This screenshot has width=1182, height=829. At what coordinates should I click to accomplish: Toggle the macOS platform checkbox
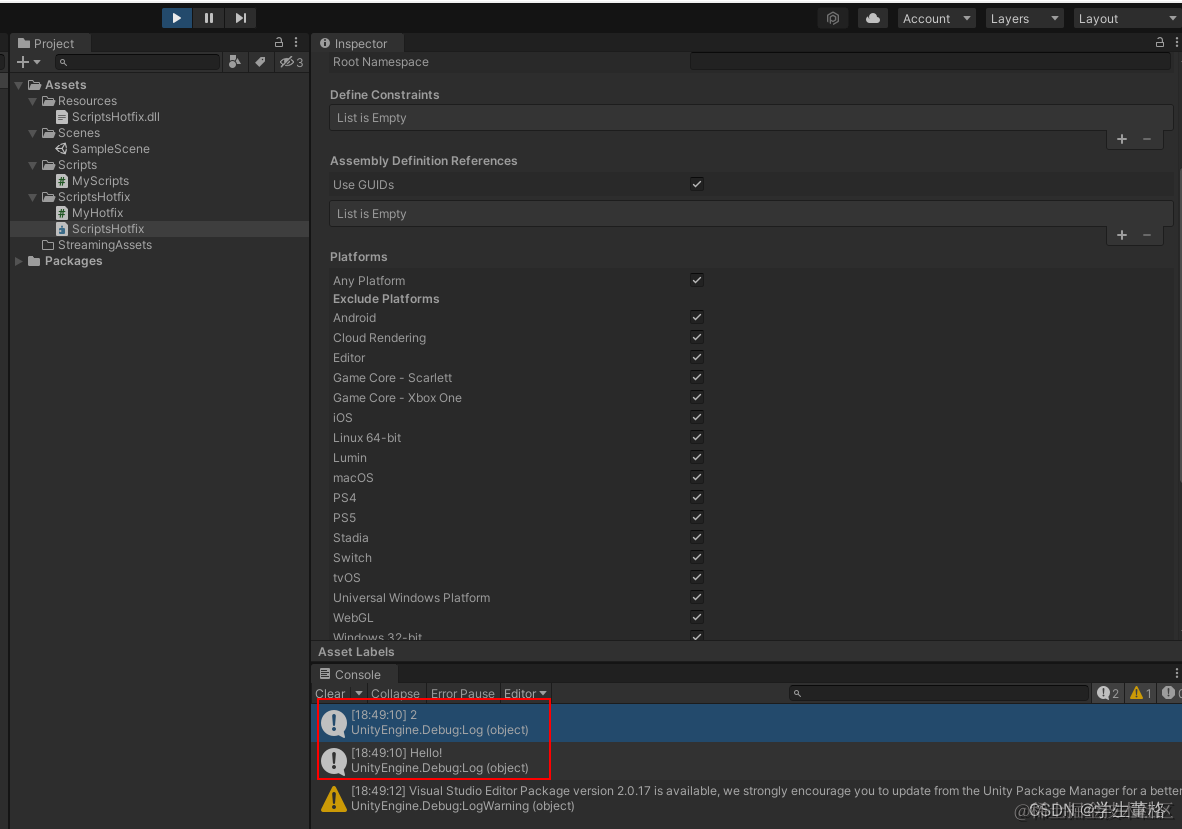697,477
